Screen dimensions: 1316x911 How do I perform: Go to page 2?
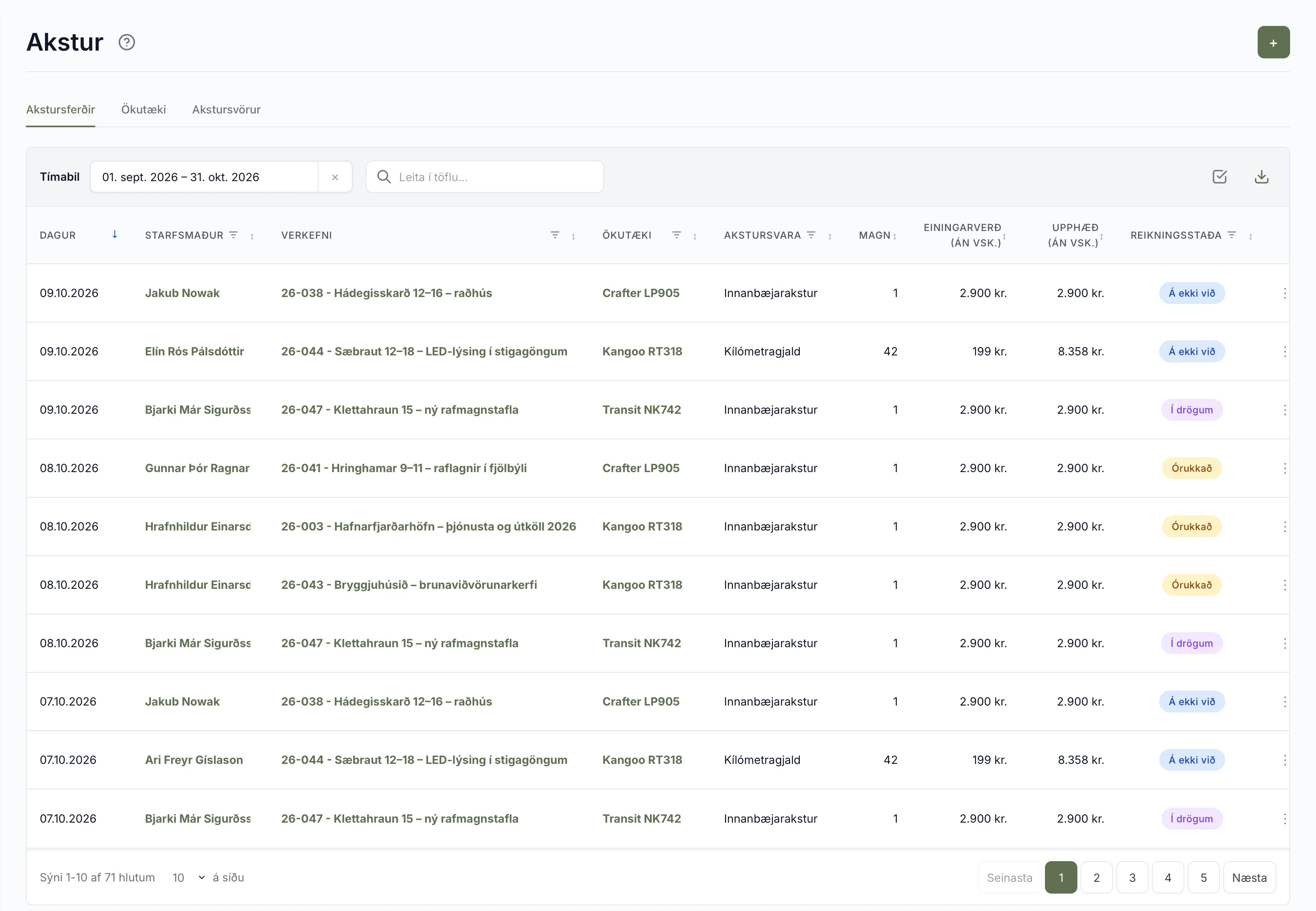click(1096, 877)
